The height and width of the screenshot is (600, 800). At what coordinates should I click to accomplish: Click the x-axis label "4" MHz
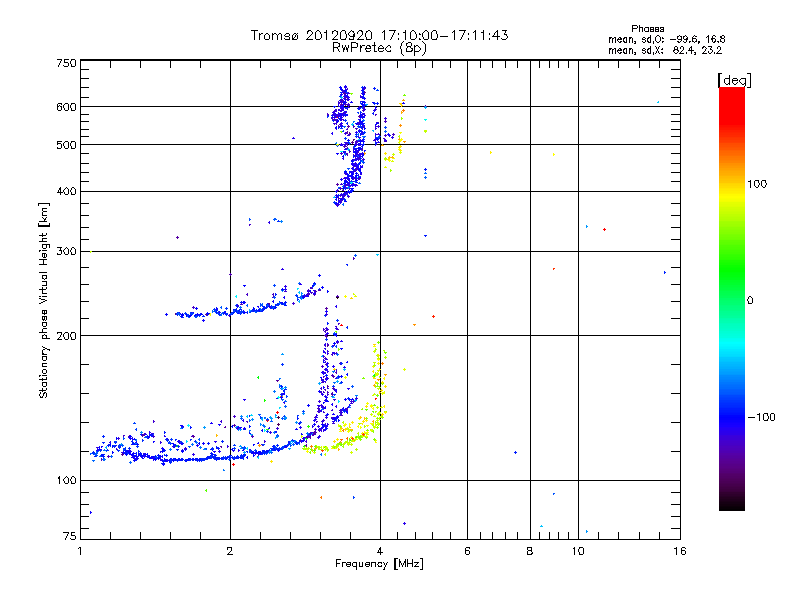380,551
